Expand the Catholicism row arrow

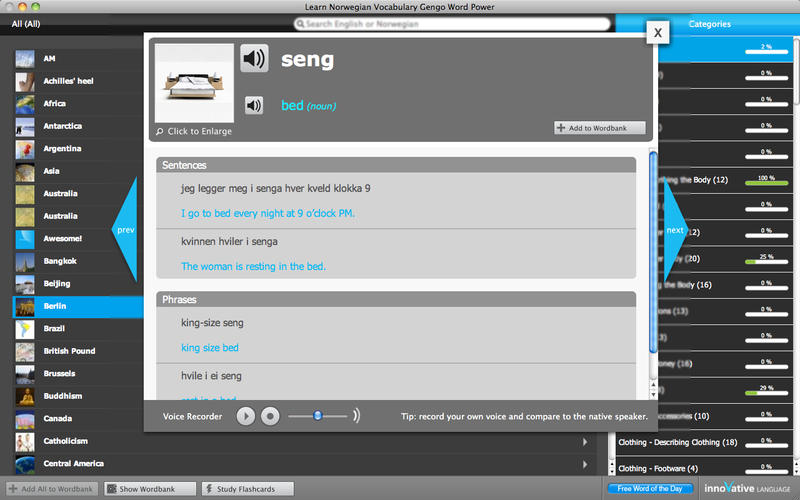[x=585, y=442]
